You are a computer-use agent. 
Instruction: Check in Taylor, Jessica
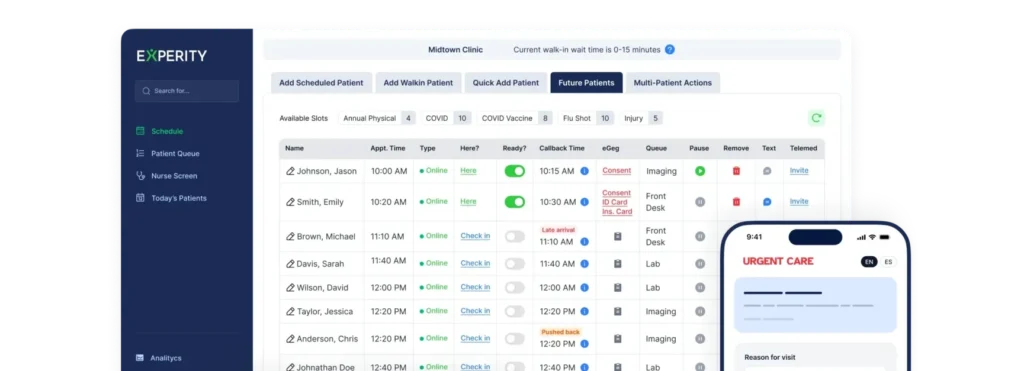coord(475,311)
